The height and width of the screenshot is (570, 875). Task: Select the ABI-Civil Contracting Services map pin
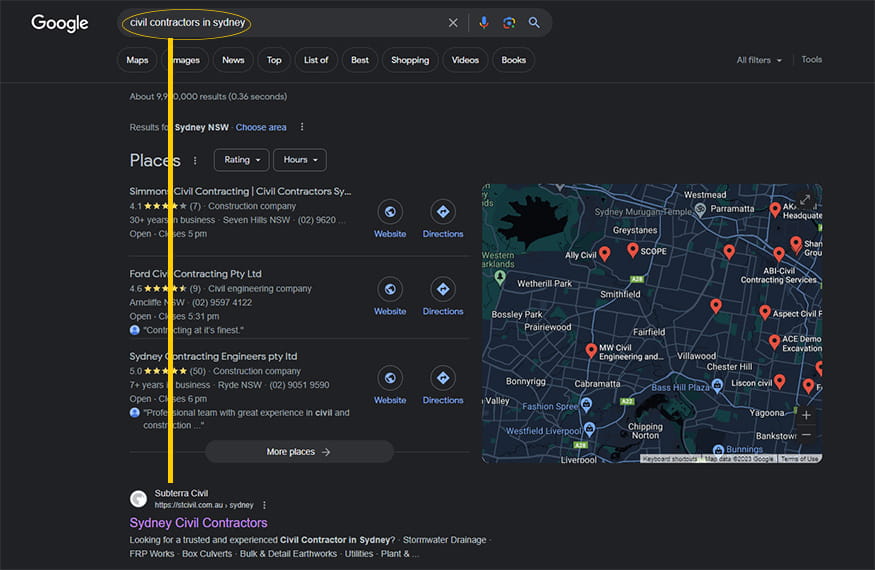coord(779,254)
